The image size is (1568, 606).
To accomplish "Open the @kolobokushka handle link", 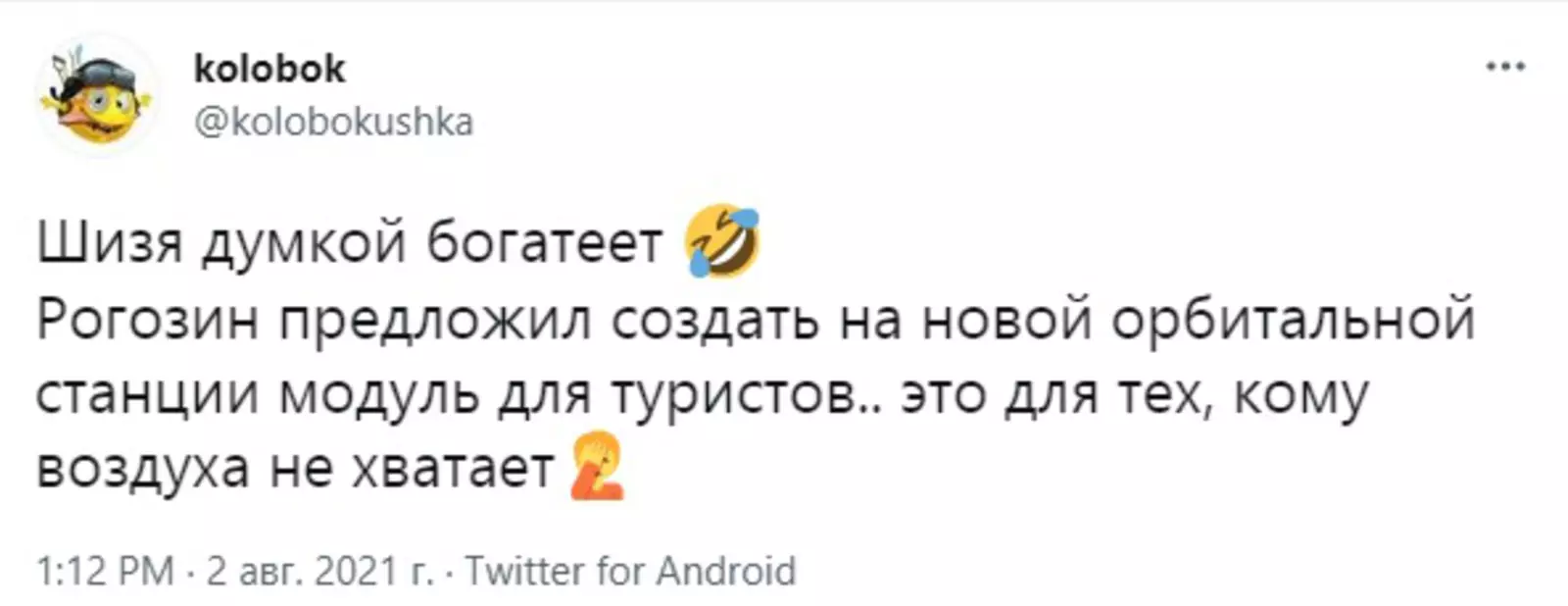I will [333, 122].
